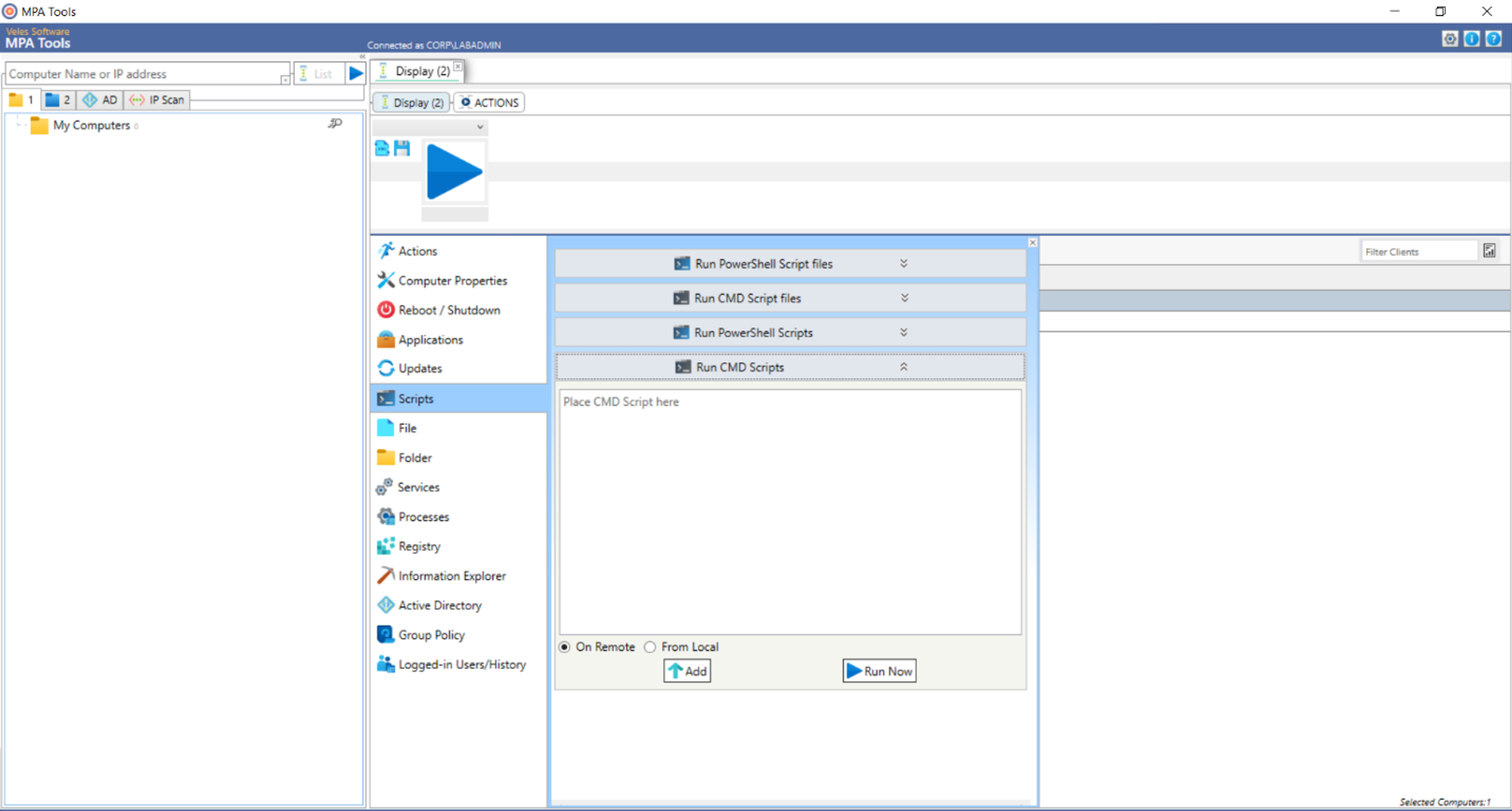
Task: Clear the computer name field with its small x
Action: pos(285,79)
